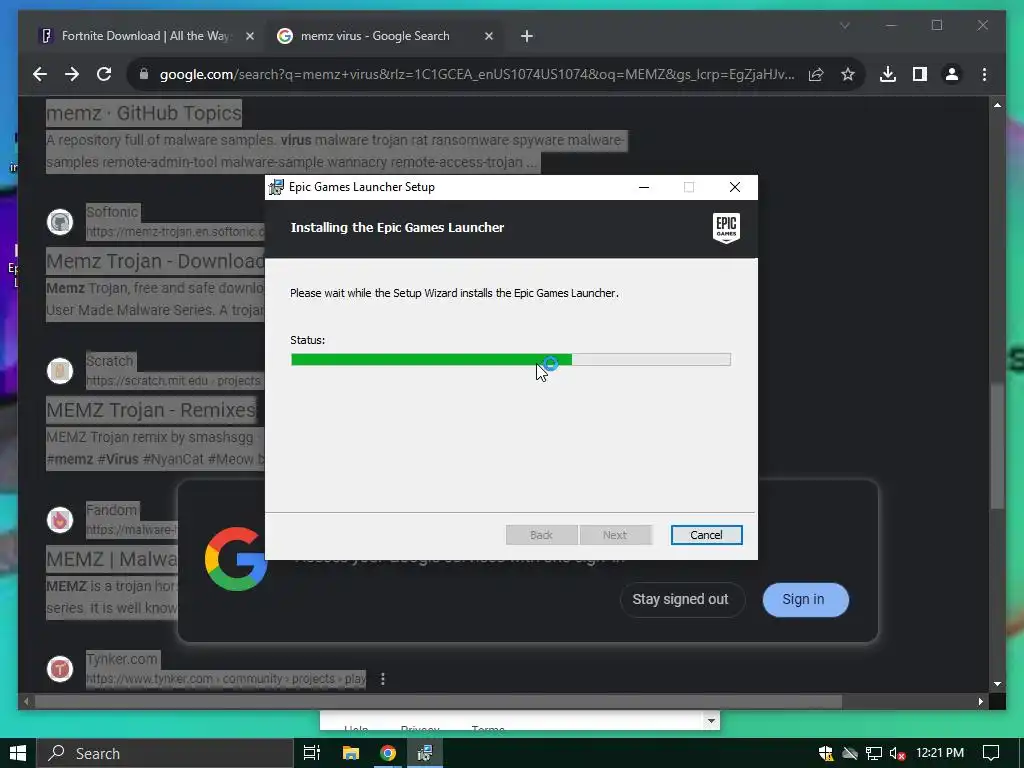Close the Fortnite Download tab
This screenshot has width=1024, height=768.
click(249, 37)
